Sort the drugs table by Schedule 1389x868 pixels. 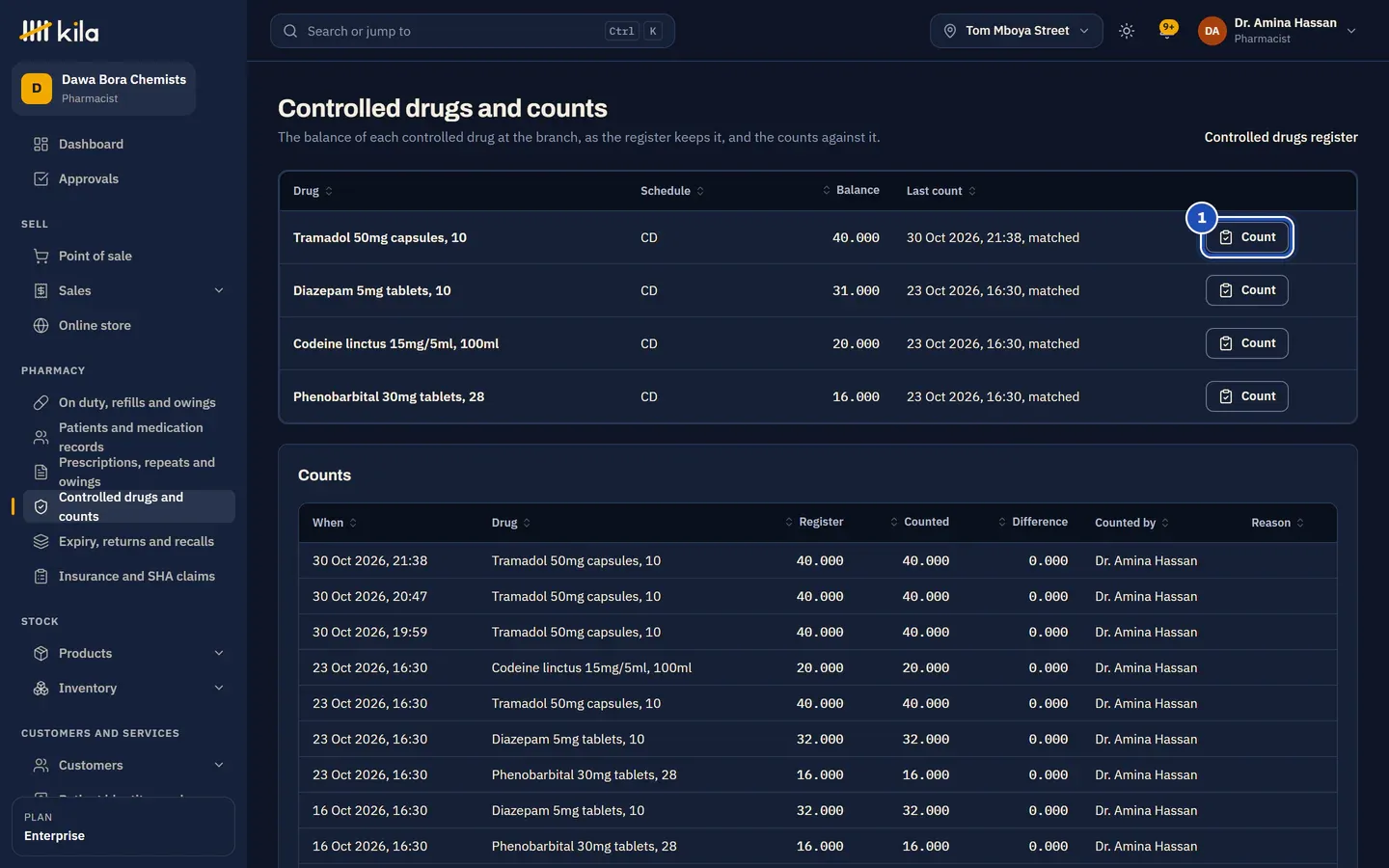672,191
